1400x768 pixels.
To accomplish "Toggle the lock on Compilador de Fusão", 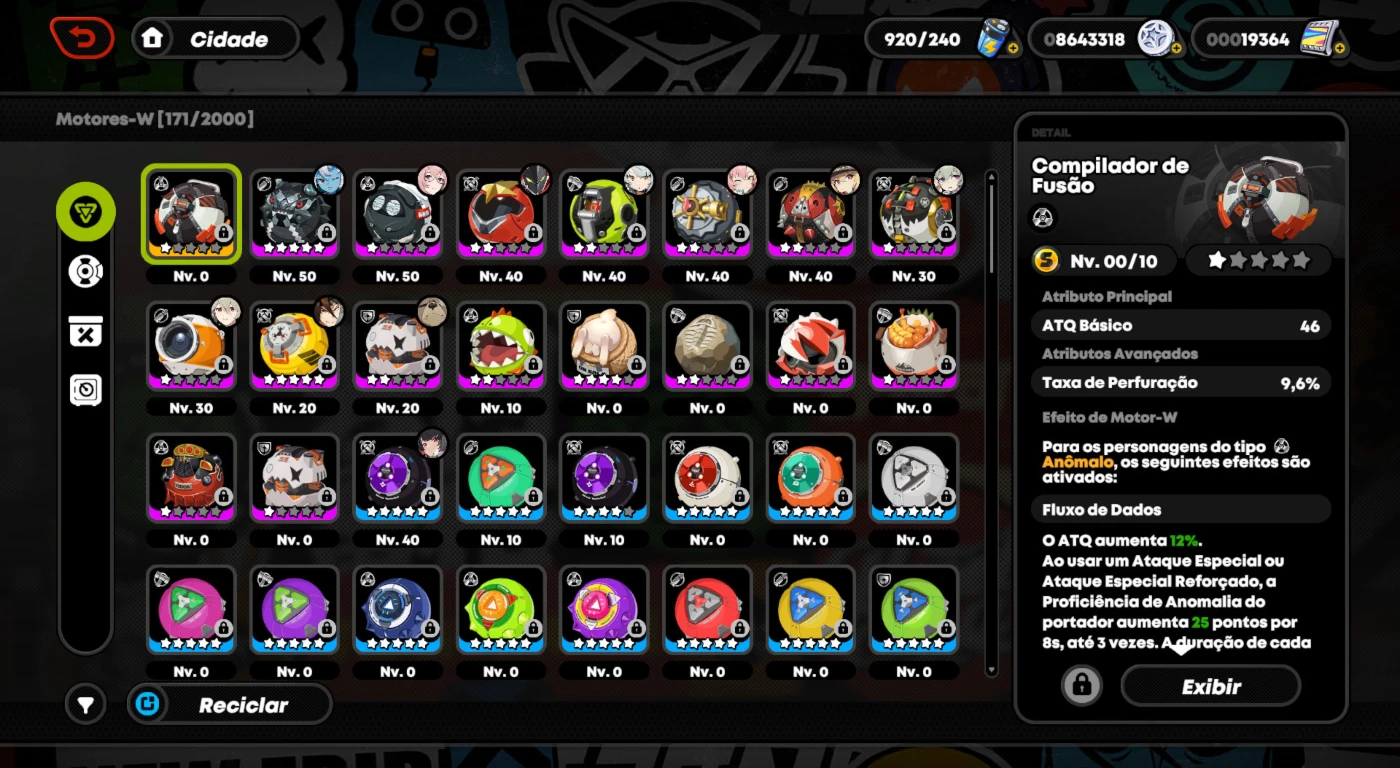I will point(1081,686).
